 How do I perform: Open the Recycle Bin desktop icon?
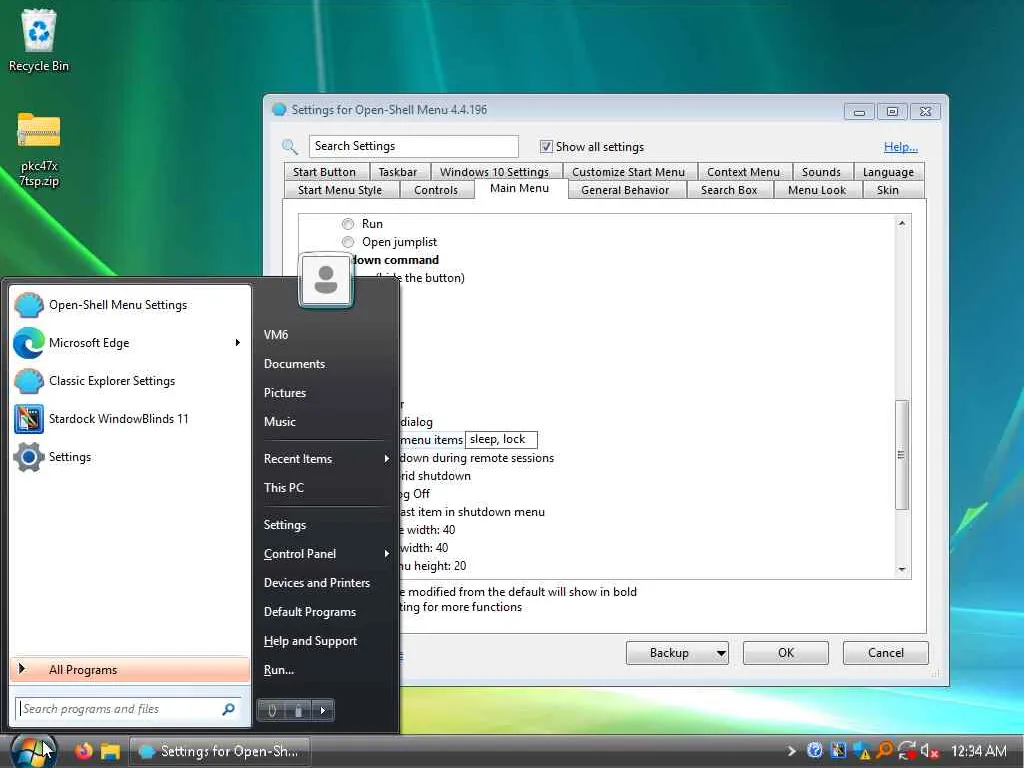click(39, 40)
